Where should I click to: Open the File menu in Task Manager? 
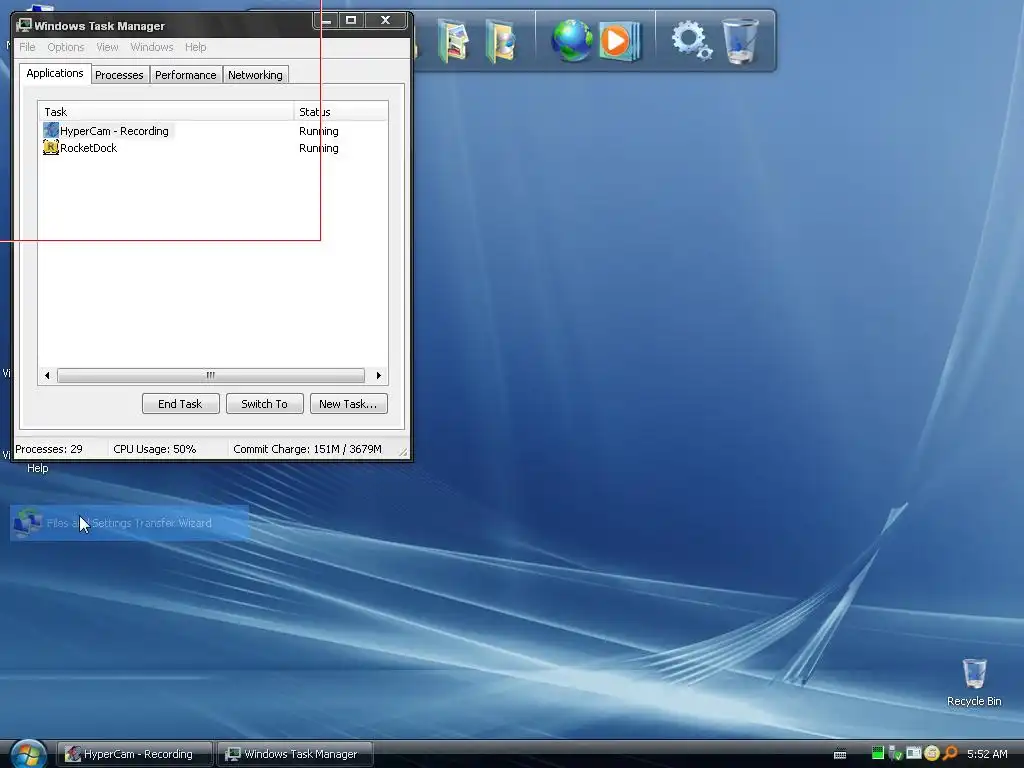[x=27, y=47]
